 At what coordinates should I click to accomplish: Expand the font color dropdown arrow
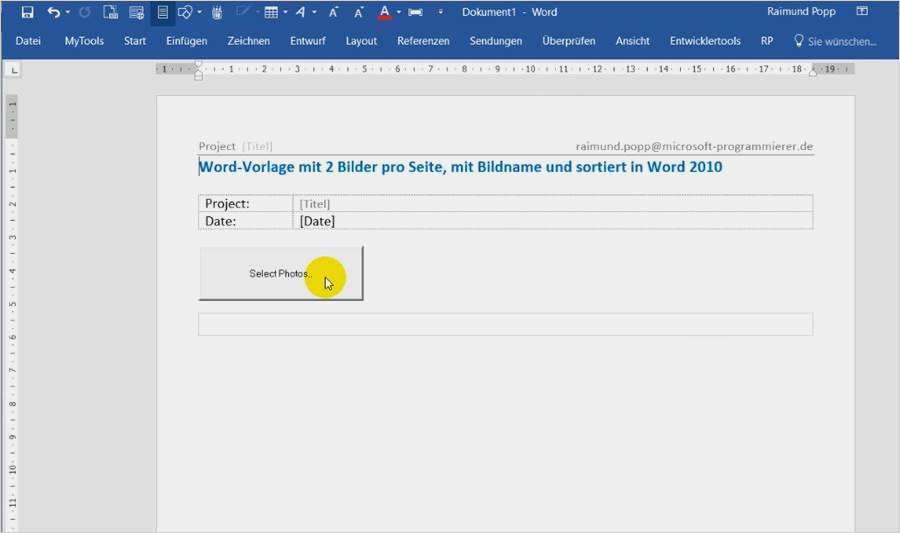(x=398, y=12)
